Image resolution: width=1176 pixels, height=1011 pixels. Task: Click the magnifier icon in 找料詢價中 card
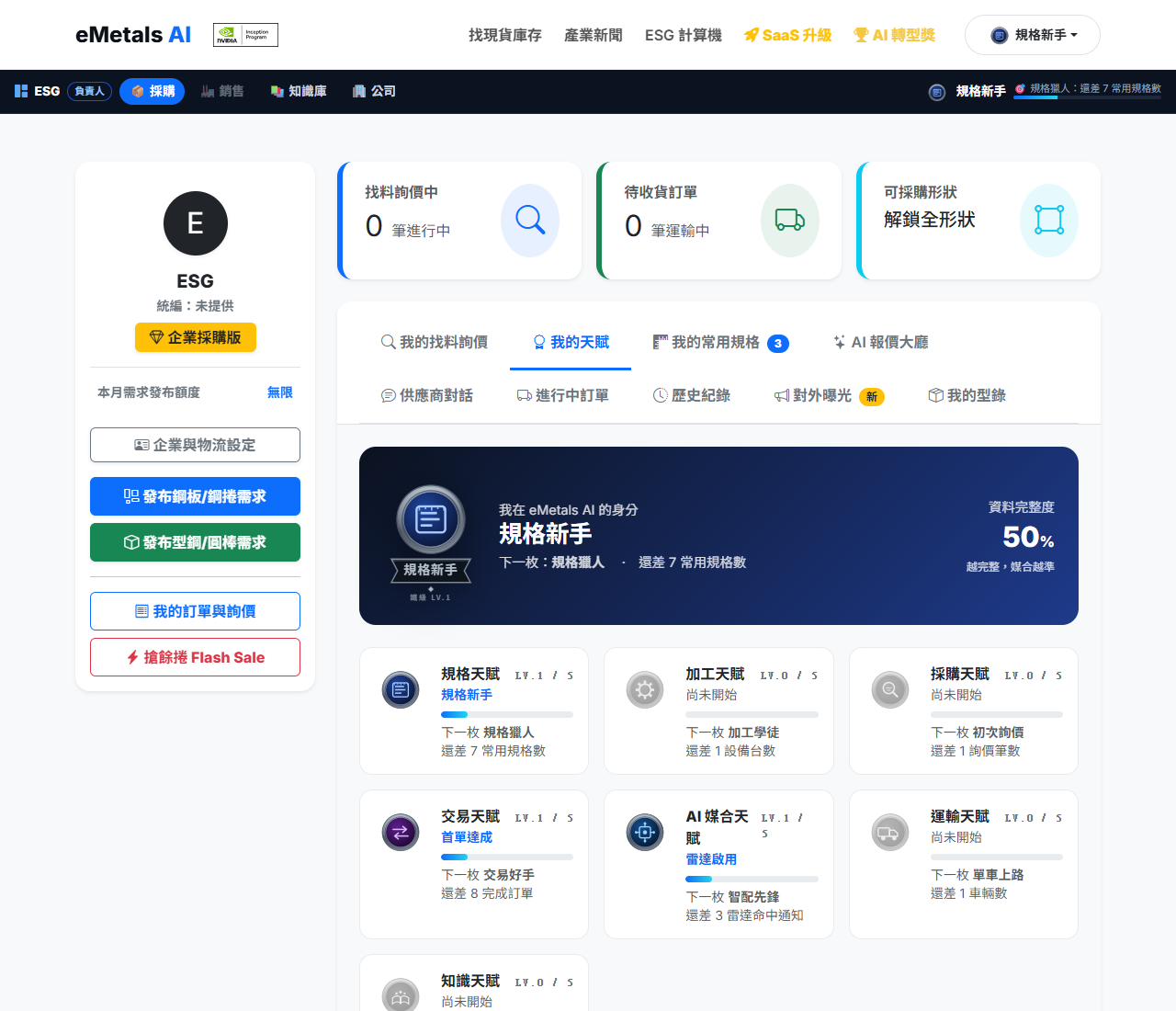coord(530,221)
